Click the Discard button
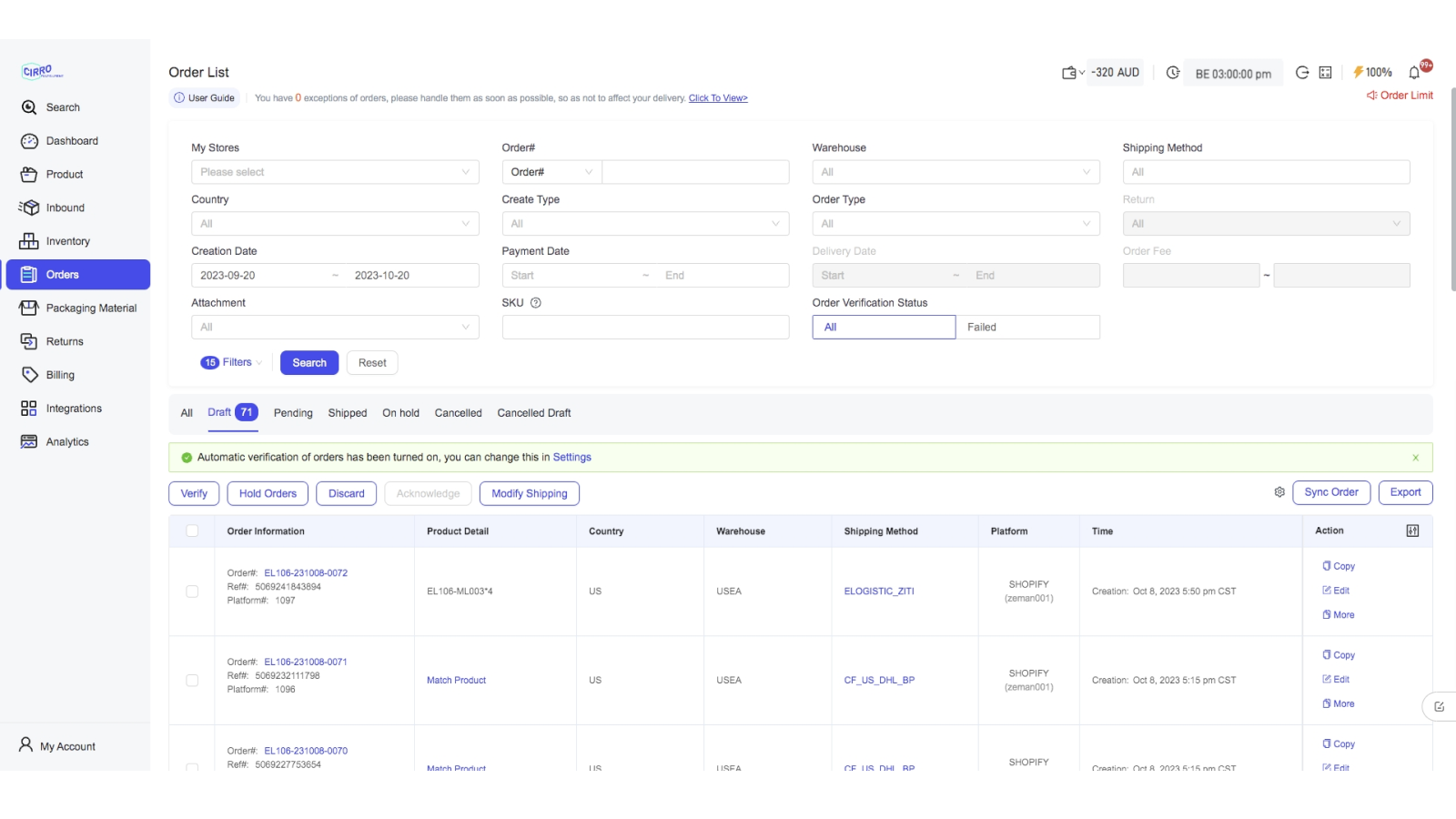The image size is (1456, 819). pyautogui.click(x=347, y=493)
